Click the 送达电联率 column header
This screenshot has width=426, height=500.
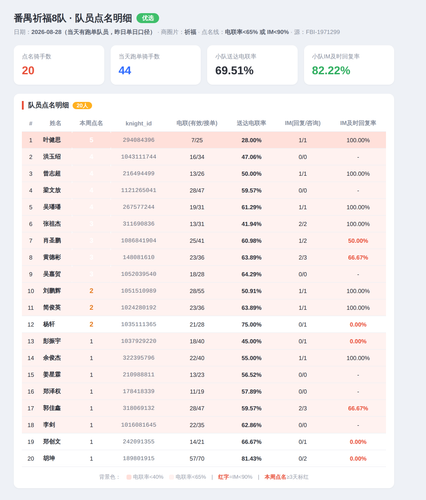tap(251, 123)
